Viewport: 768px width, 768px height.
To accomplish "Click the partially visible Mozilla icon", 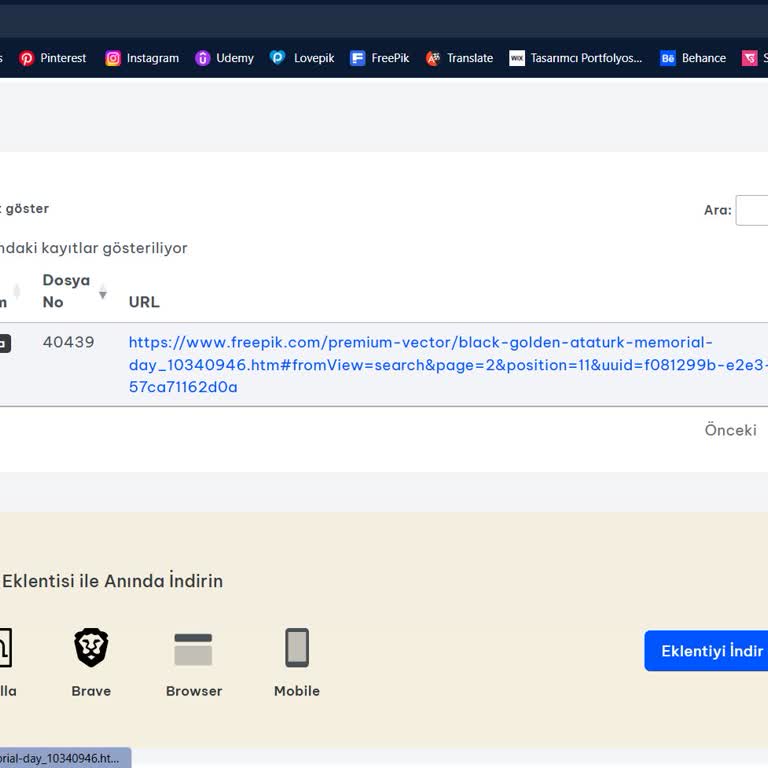I will click(5, 648).
